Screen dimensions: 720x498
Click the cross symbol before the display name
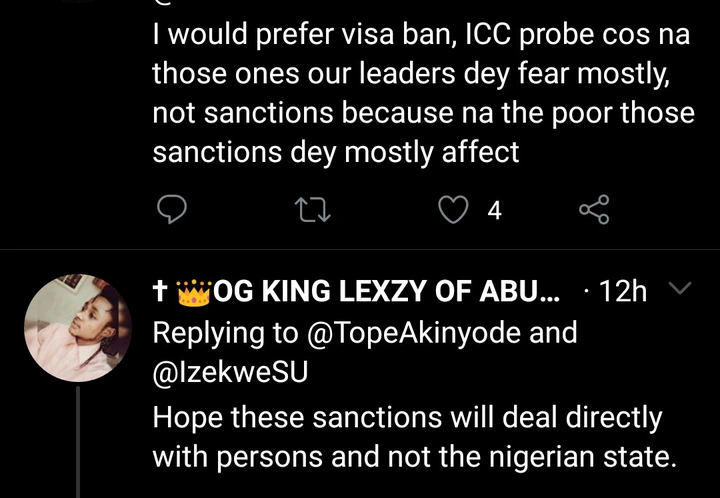(x=160, y=291)
